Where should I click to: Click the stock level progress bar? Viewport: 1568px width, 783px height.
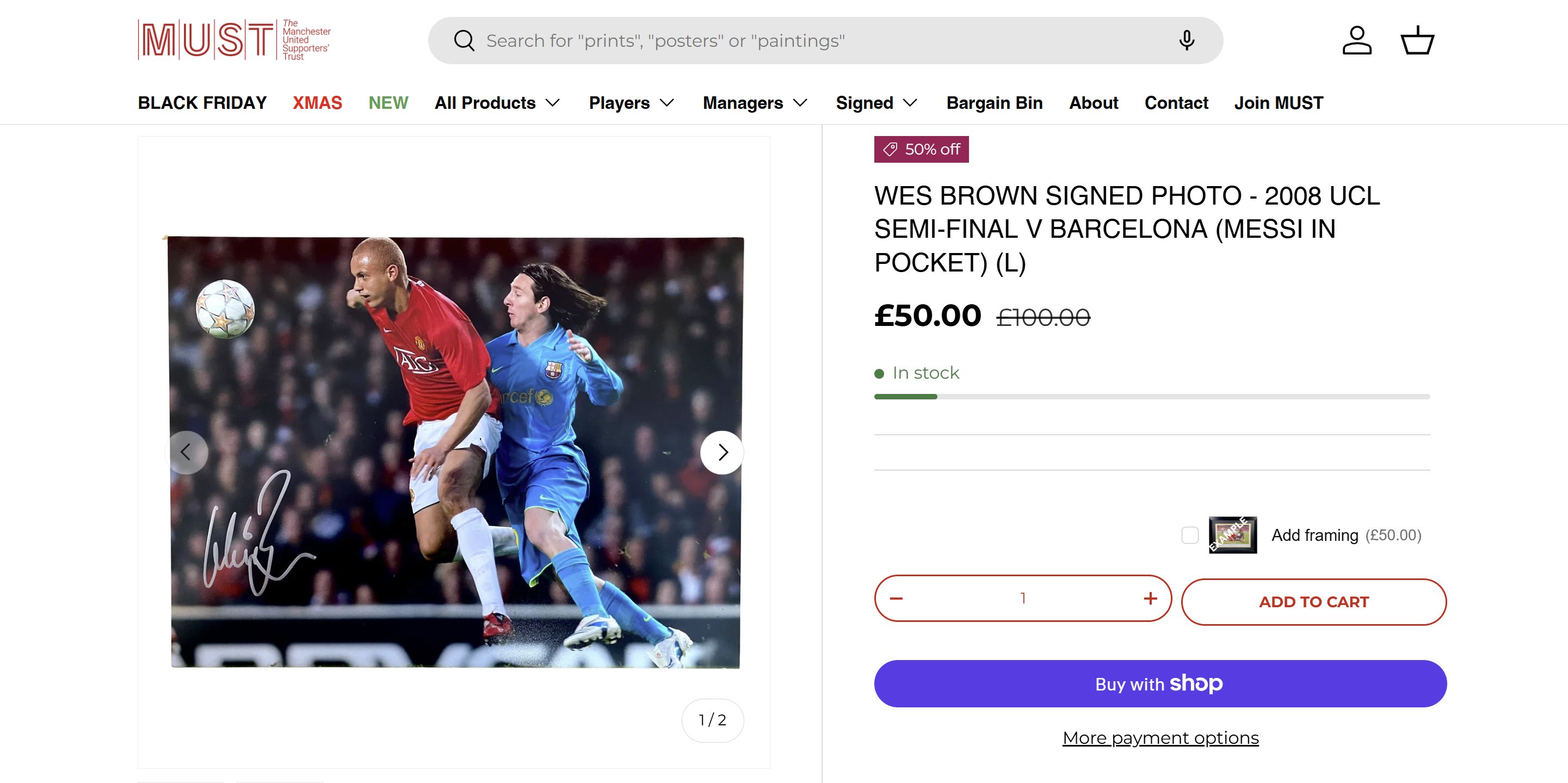1152,396
